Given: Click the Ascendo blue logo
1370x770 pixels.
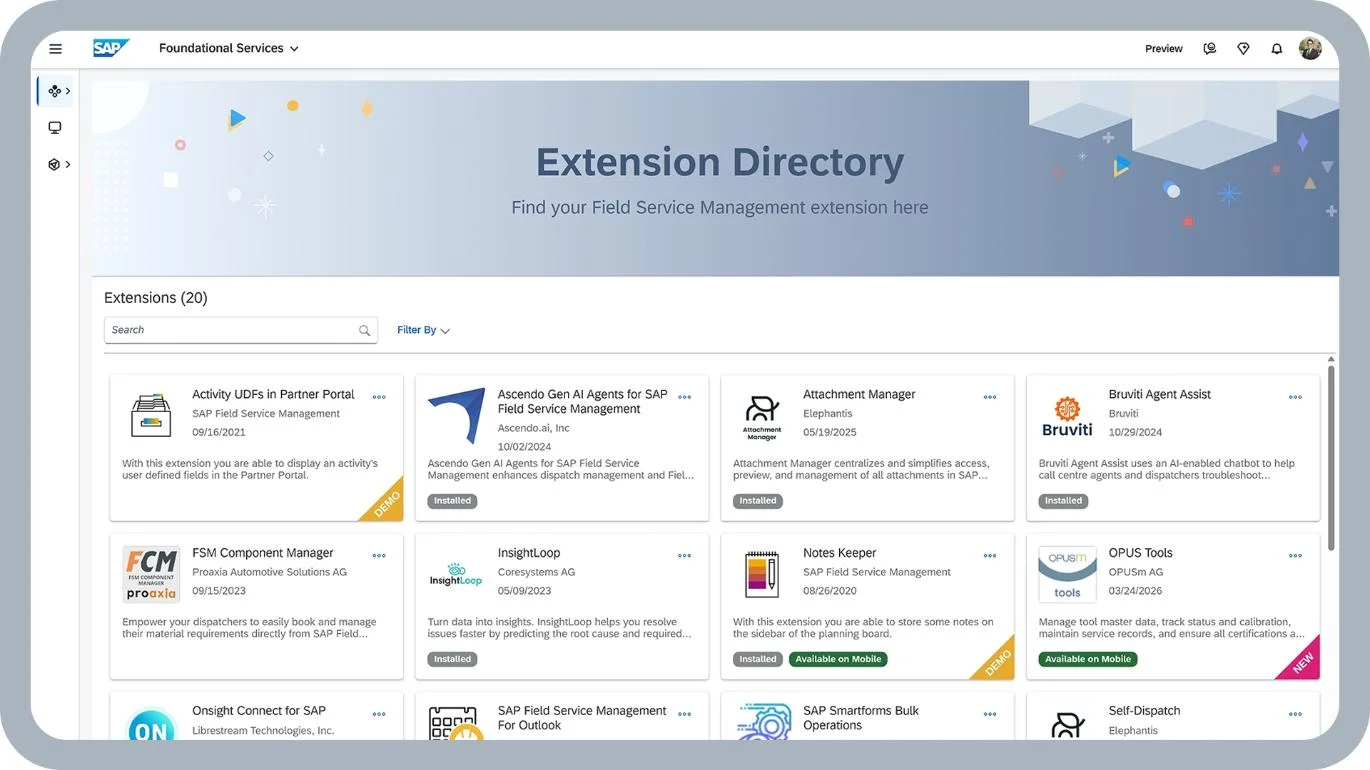Looking at the screenshot, I should (x=456, y=416).
